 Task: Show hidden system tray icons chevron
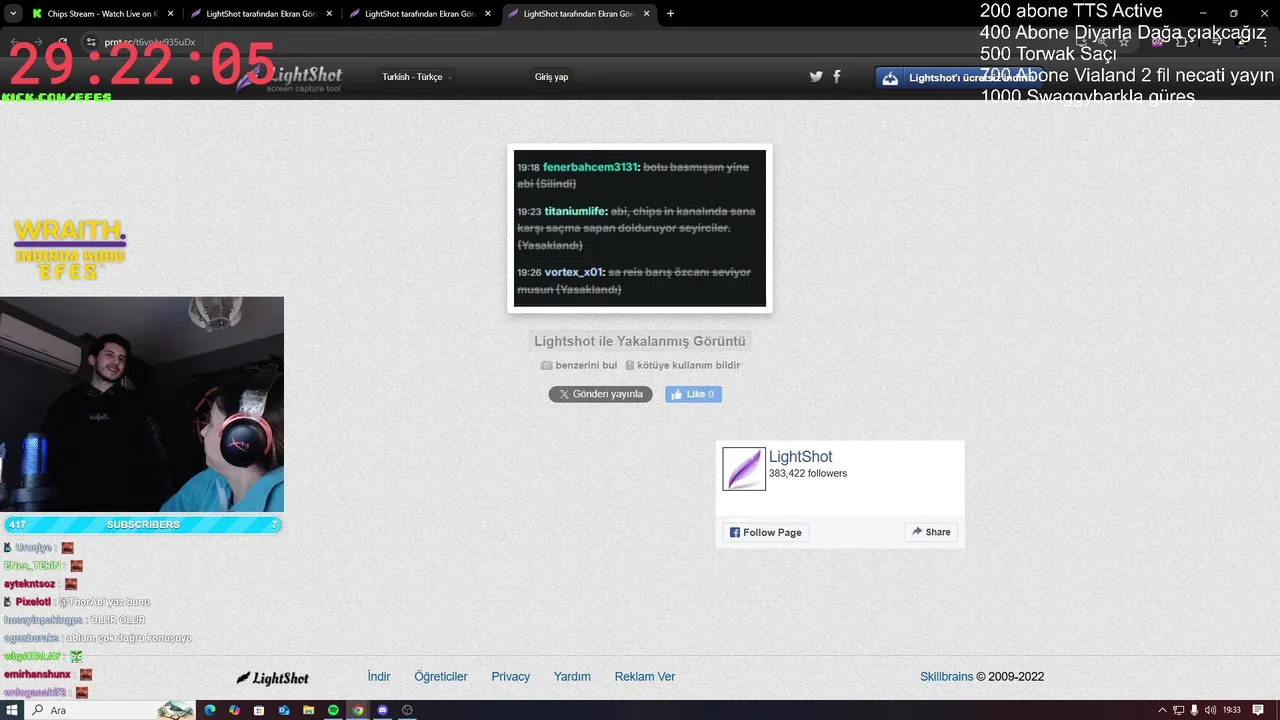pyautogui.click(x=1162, y=710)
